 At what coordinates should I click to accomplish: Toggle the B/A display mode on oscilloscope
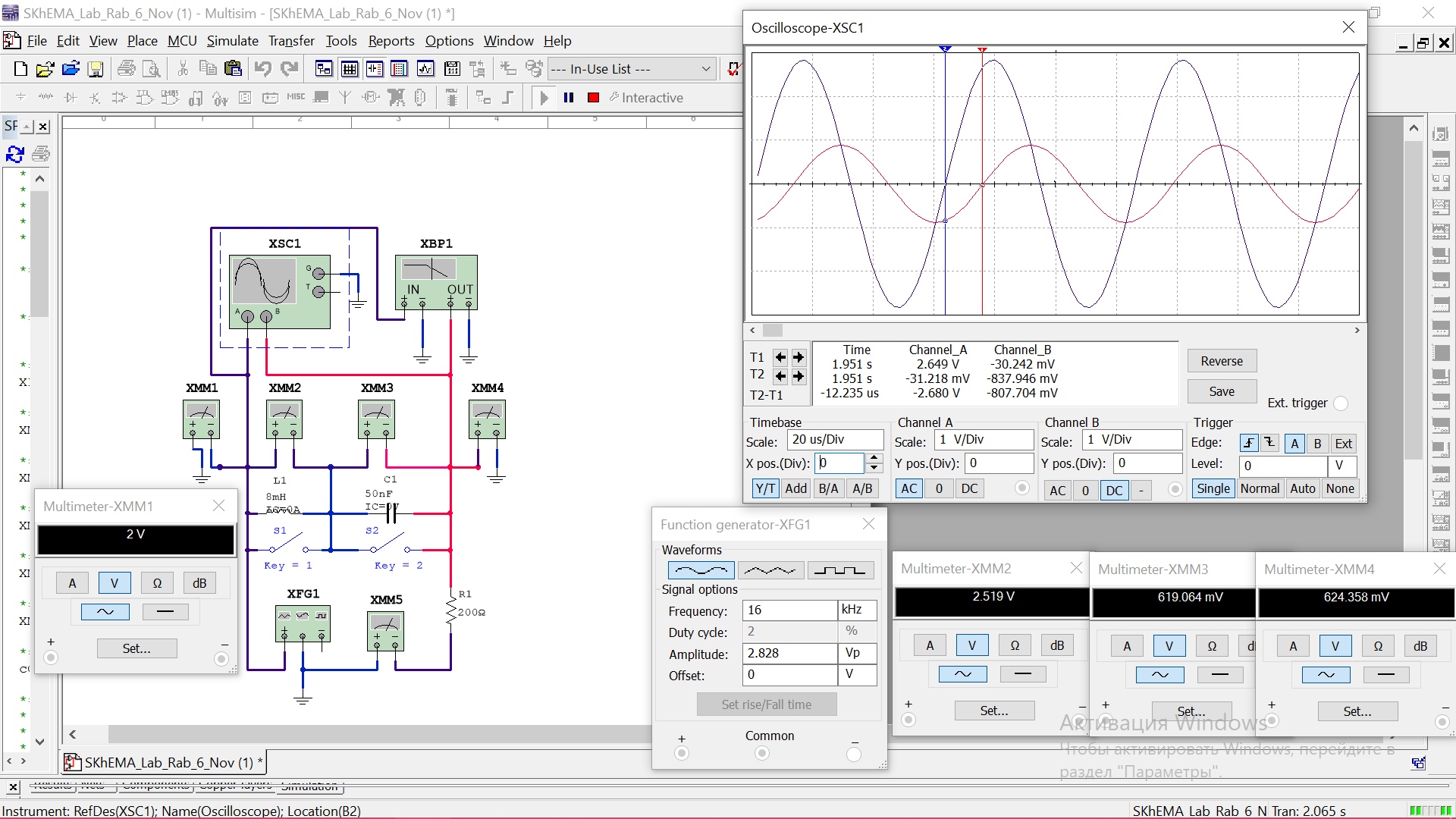click(x=828, y=489)
